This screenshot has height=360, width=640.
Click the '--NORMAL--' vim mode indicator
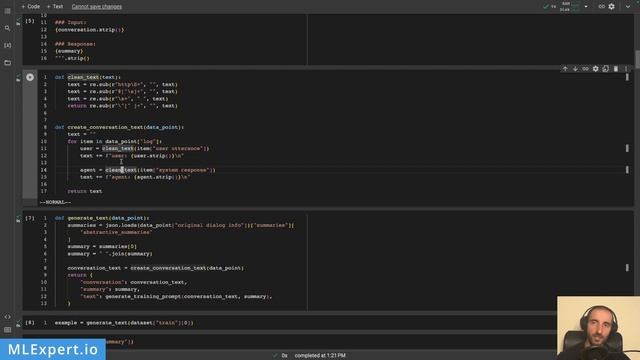coord(55,202)
